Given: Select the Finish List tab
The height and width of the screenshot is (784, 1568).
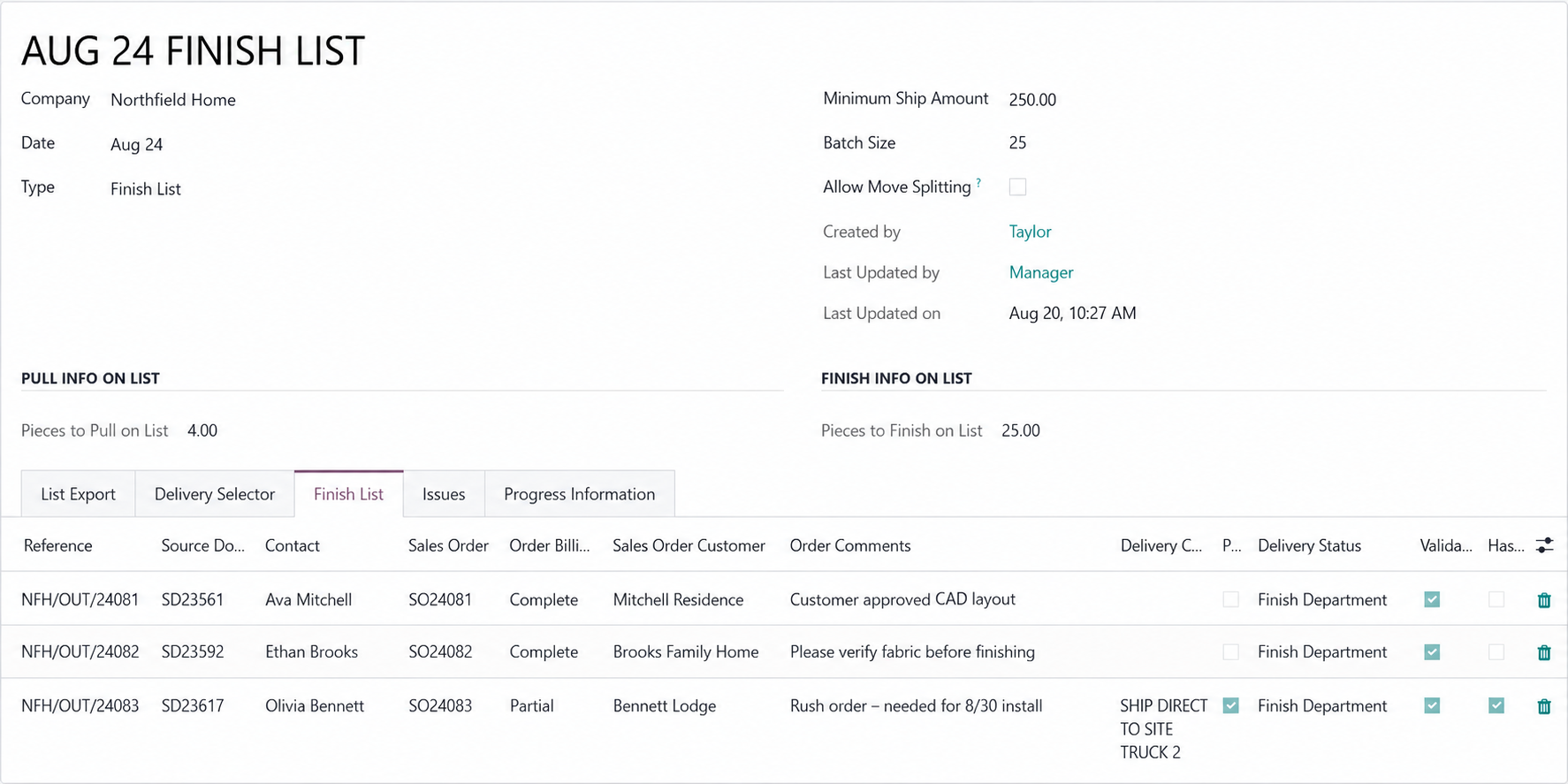Looking at the screenshot, I should (x=348, y=494).
